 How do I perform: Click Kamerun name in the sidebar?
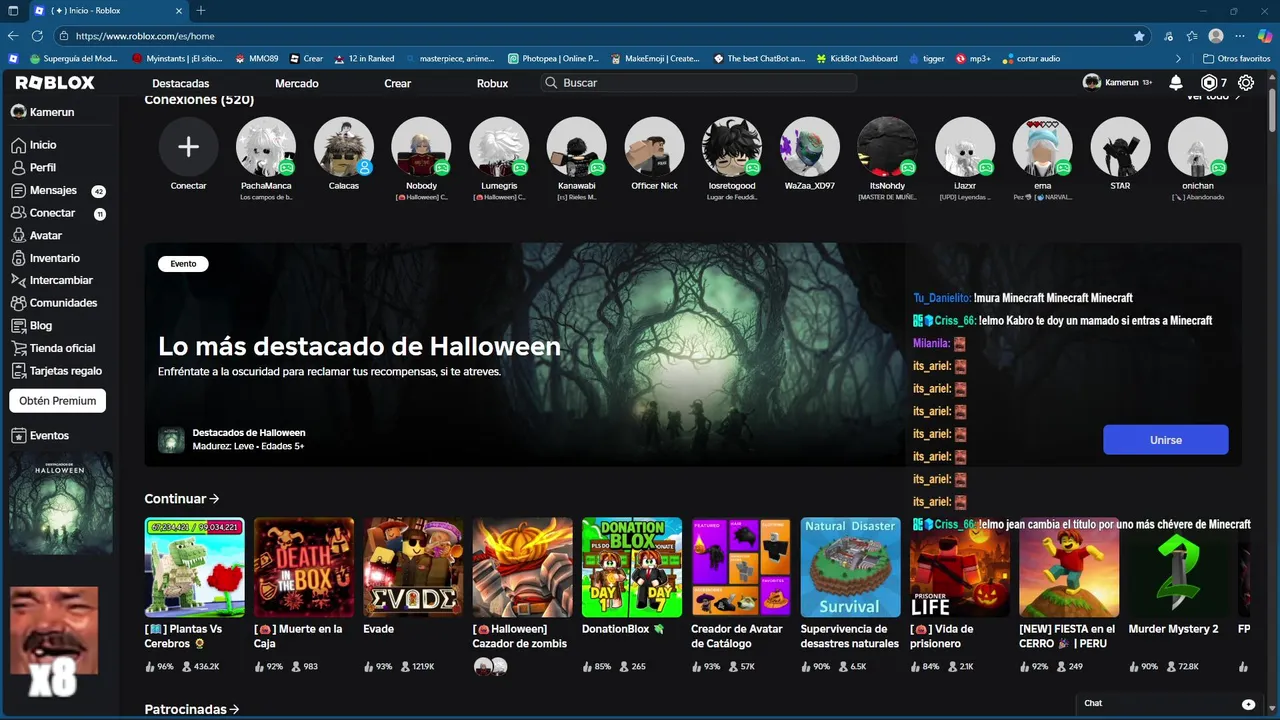(x=52, y=112)
